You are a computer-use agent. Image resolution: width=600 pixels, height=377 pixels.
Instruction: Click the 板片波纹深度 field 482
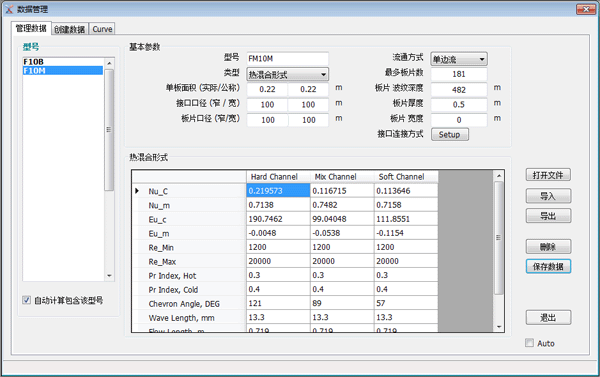pos(459,90)
